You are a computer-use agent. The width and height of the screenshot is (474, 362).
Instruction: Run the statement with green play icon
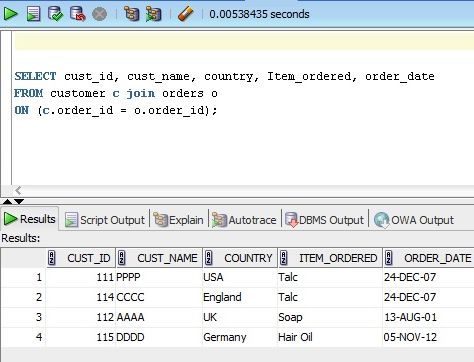tap(10, 14)
